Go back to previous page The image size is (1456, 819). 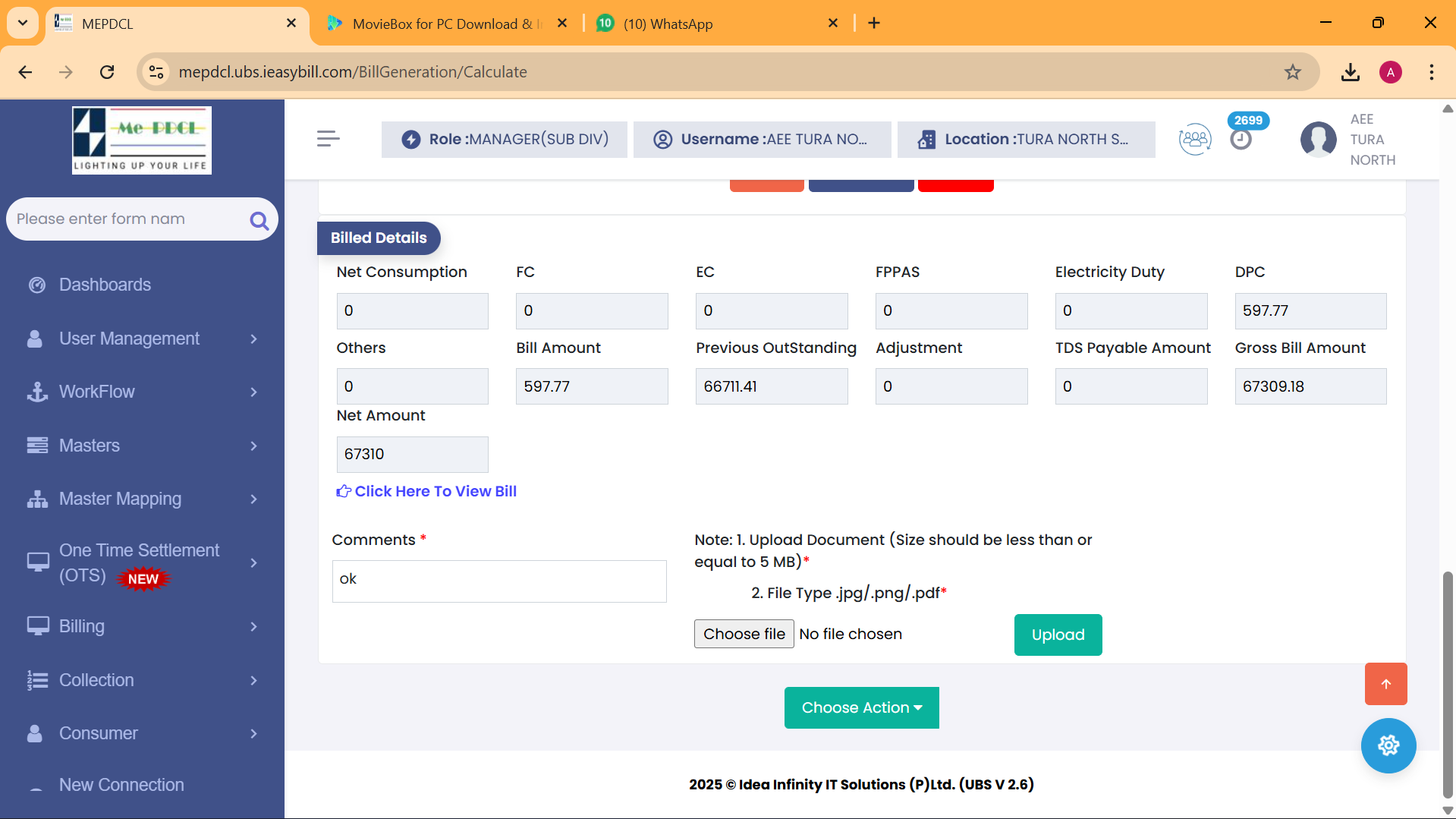25,72
